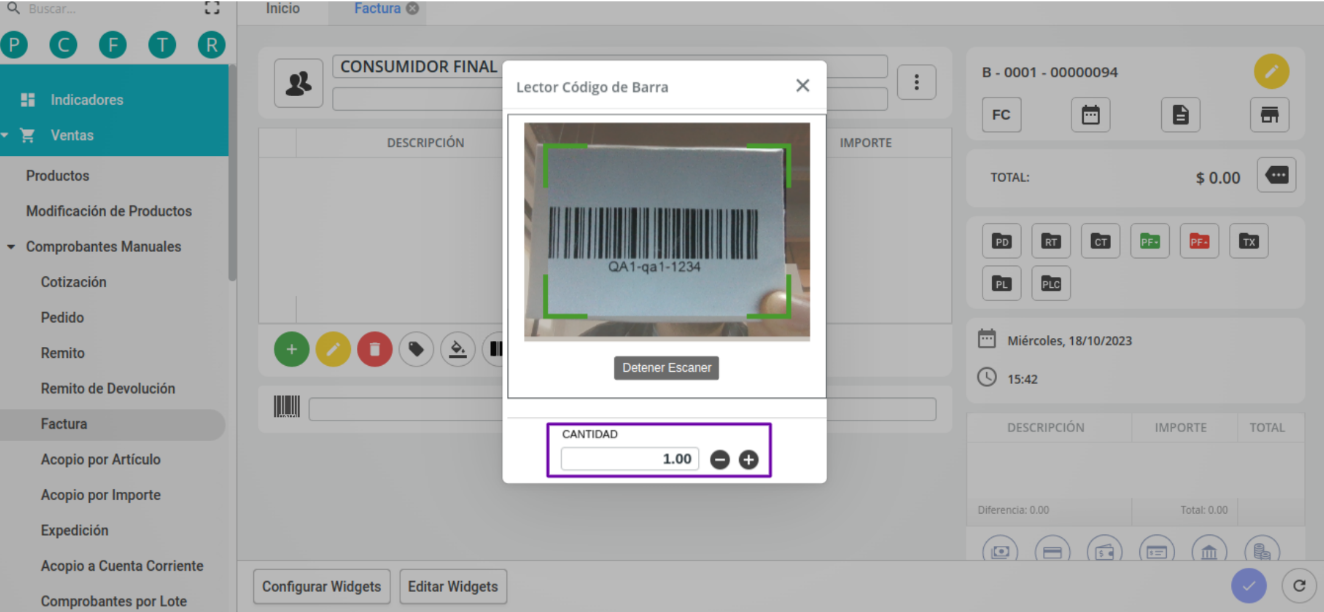Screen dimensions: 1324x612
Task: Select Factura in the sidebar
Action: (x=64, y=424)
